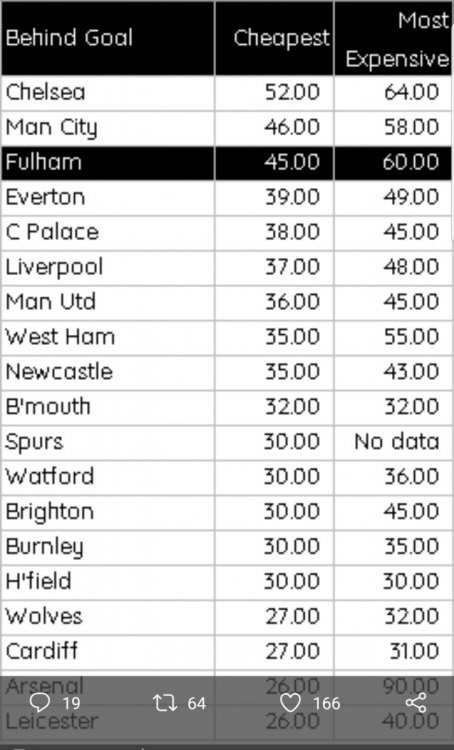Tap the like count 166
This screenshot has height=750, width=454.
pyautogui.click(x=327, y=704)
